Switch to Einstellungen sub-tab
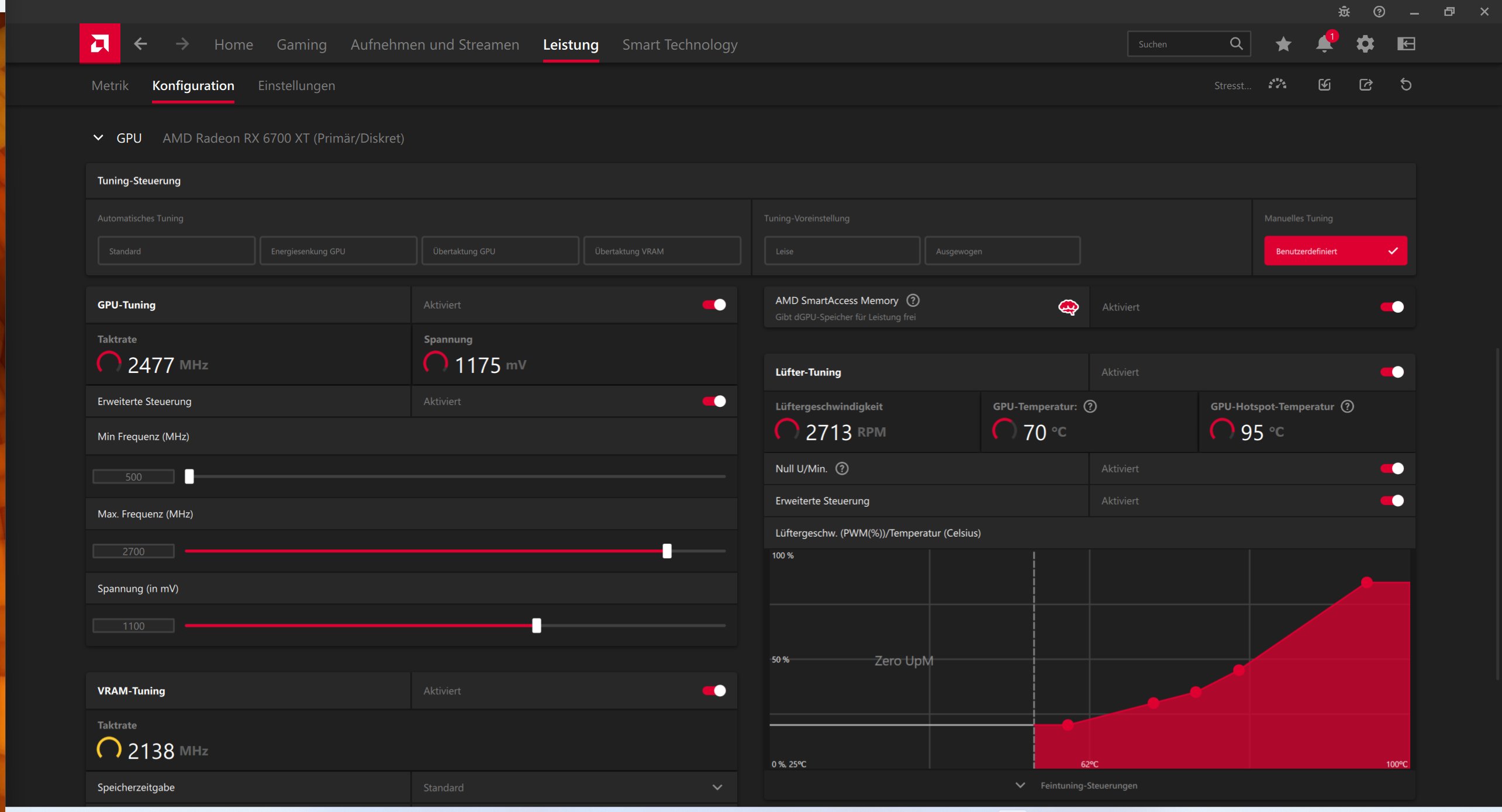 pos(296,85)
